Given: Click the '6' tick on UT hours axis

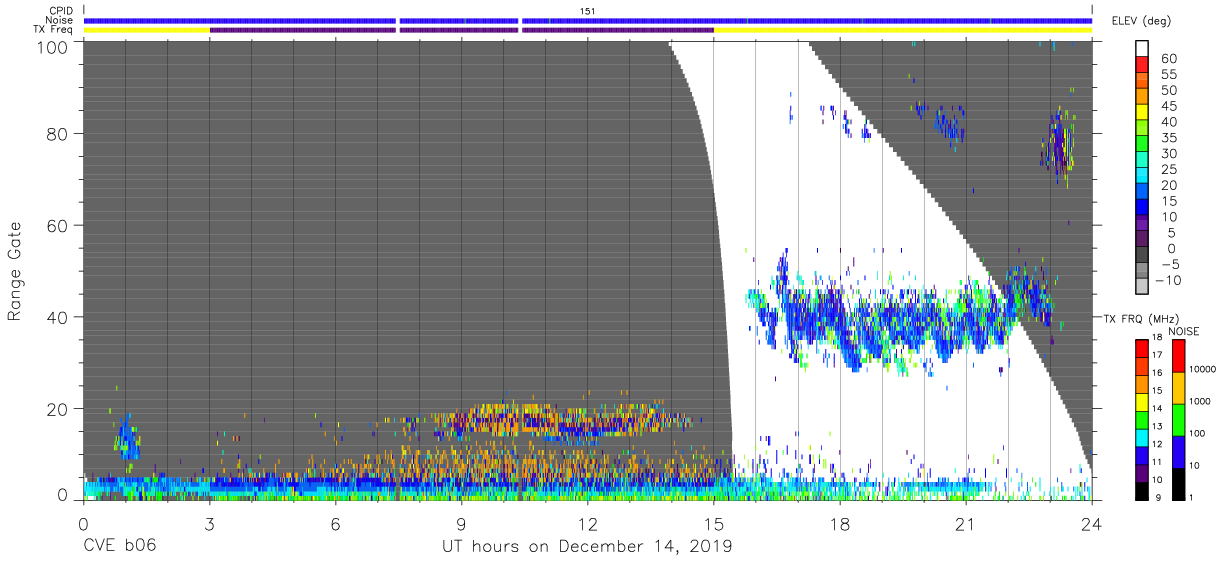Looking at the screenshot, I should (x=335, y=523).
